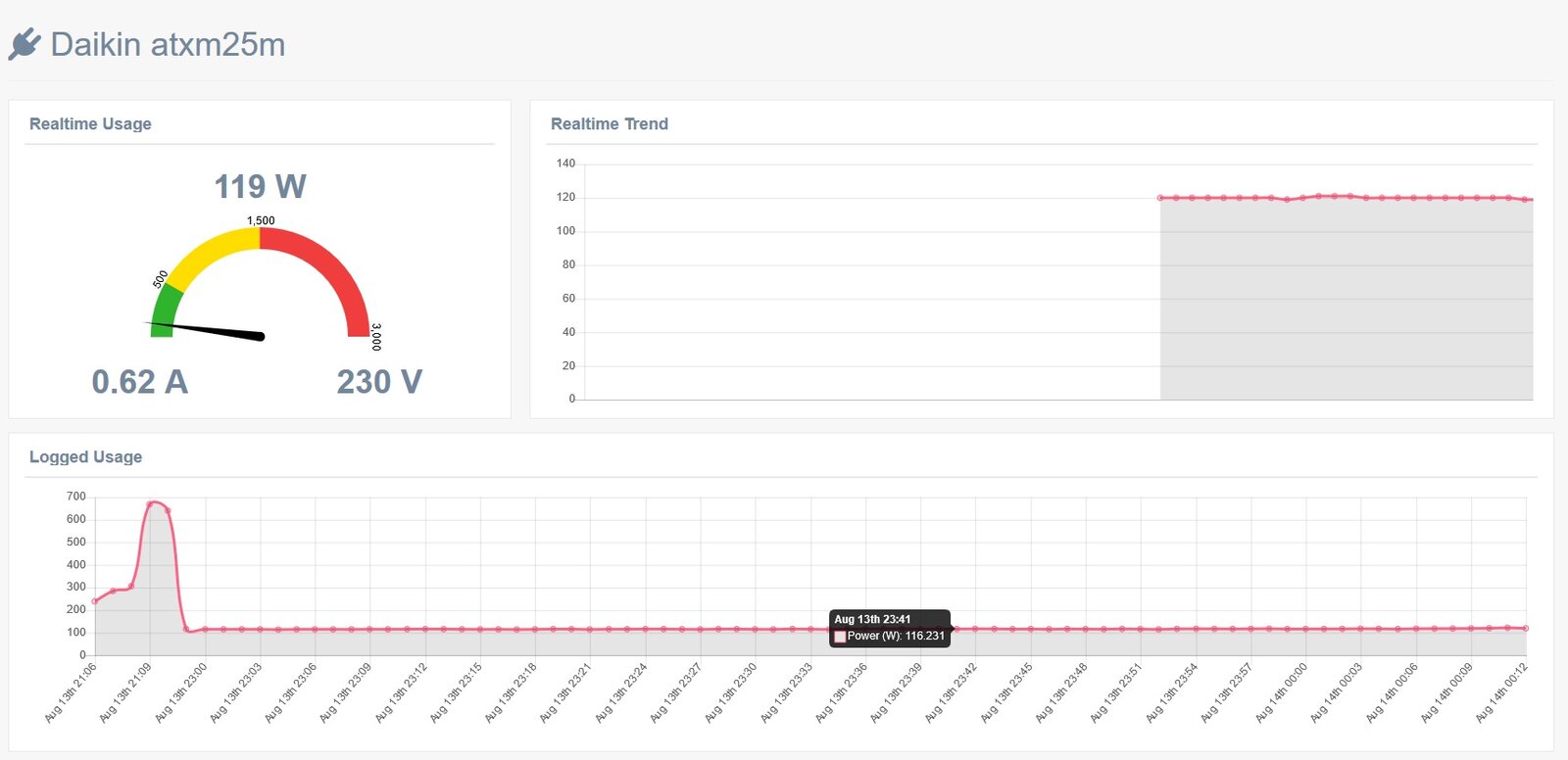Click the Aug 13th 23:41 tooltip
The height and width of the screenshot is (760, 1568).
tap(890, 628)
